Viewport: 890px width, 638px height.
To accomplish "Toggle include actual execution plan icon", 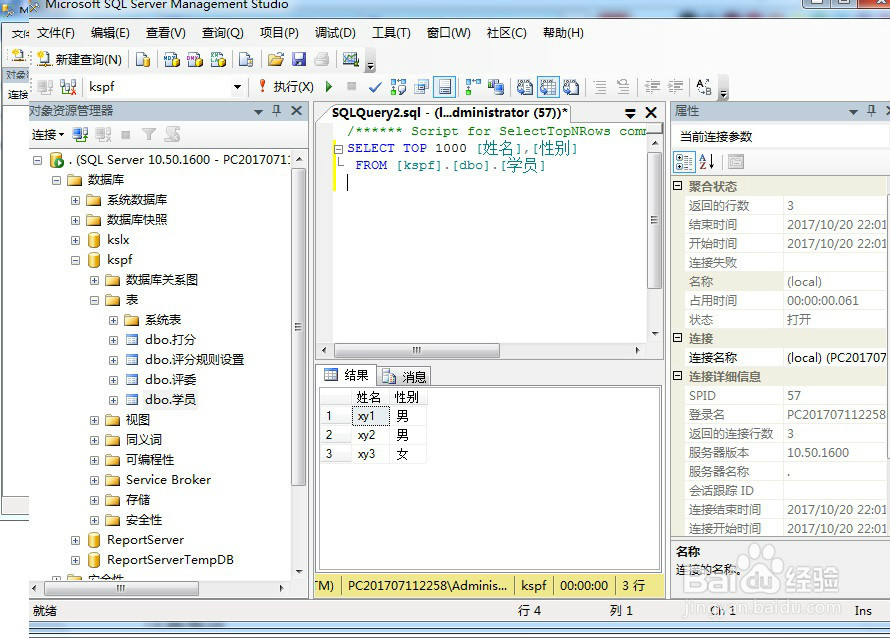I will (x=473, y=87).
